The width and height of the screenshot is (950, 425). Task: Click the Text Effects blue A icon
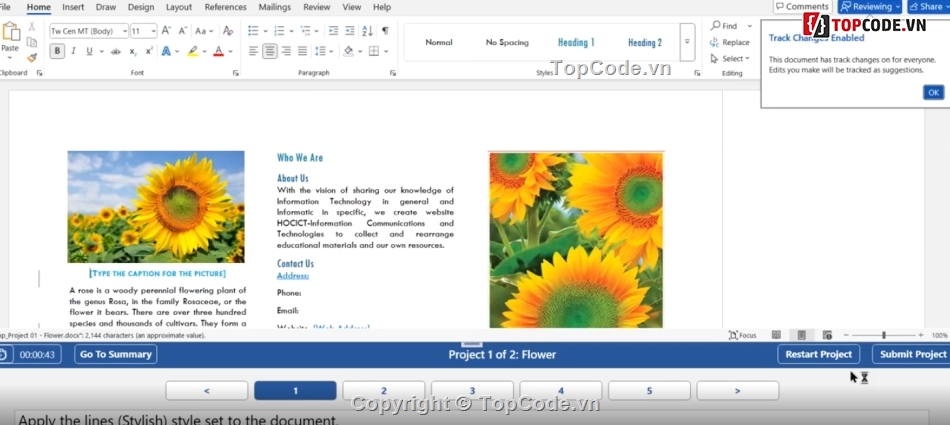click(x=165, y=52)
